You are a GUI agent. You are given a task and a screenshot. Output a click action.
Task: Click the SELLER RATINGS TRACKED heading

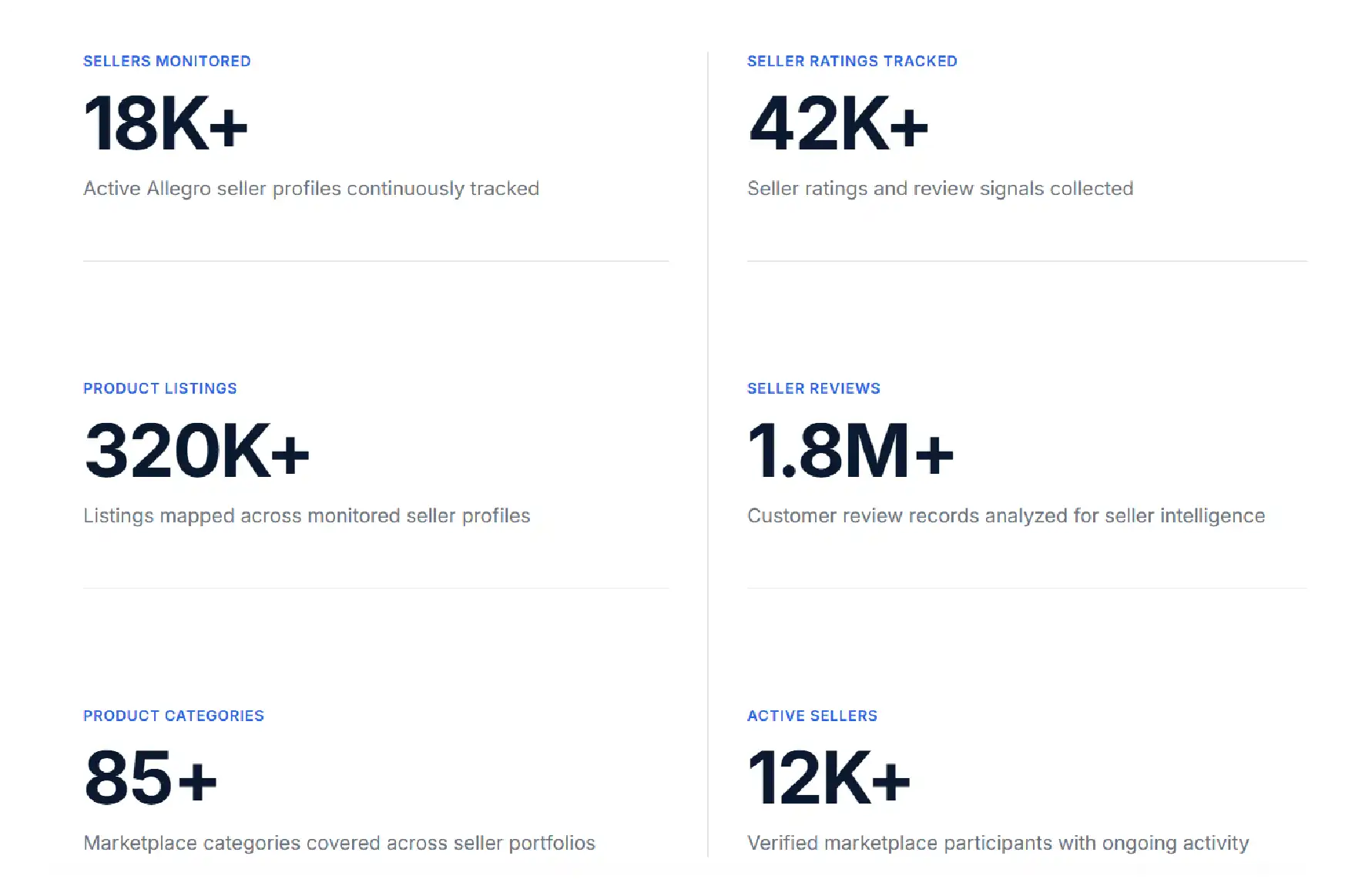[852, 61]
